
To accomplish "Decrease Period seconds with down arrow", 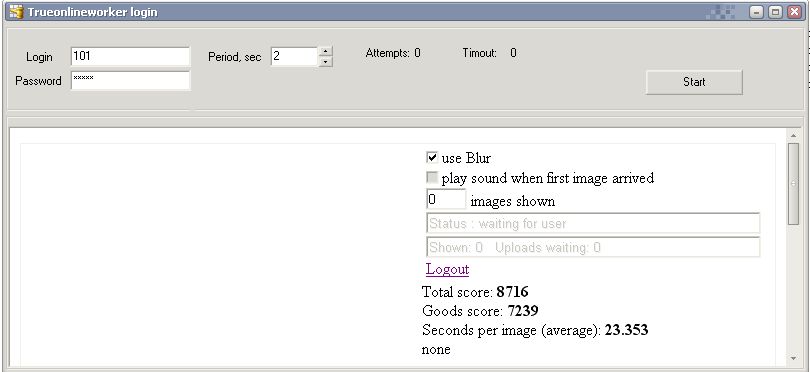I will point(325,61).
